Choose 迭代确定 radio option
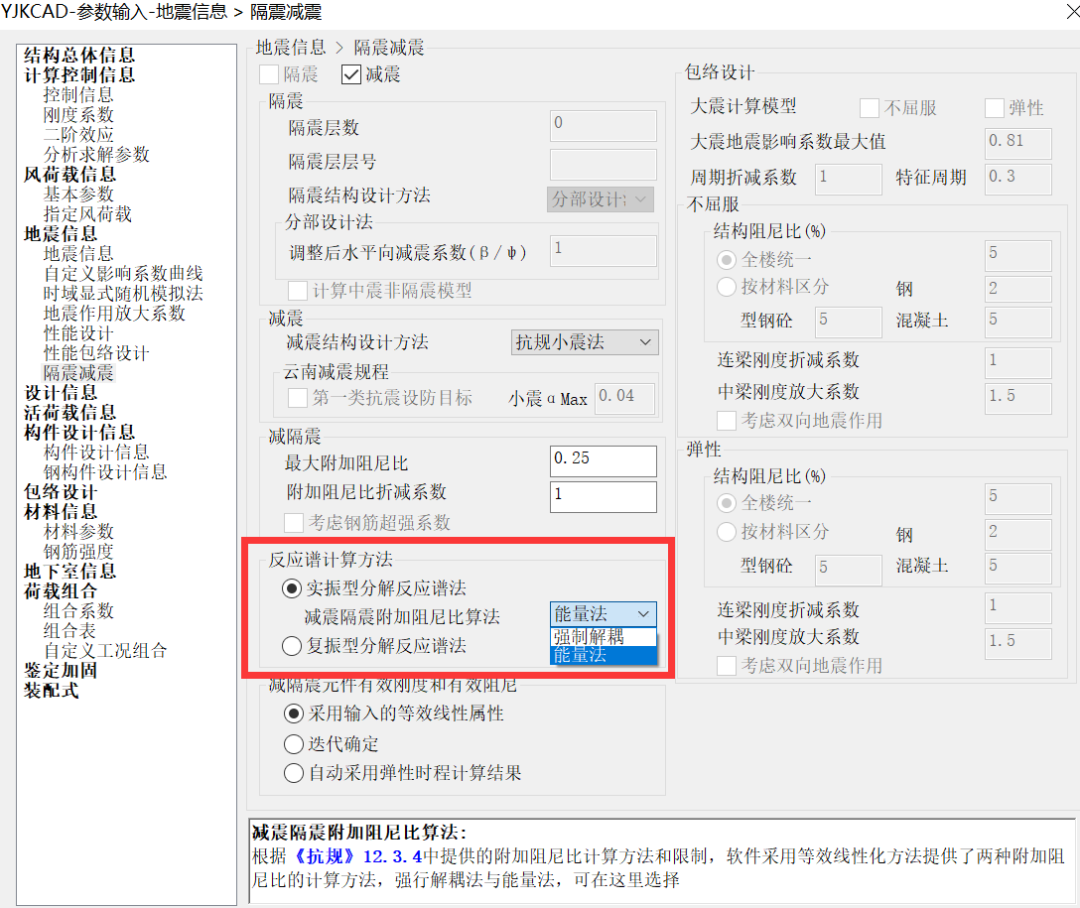The height and width of the screenshot is (908, 1080). [x=293, y=744]
